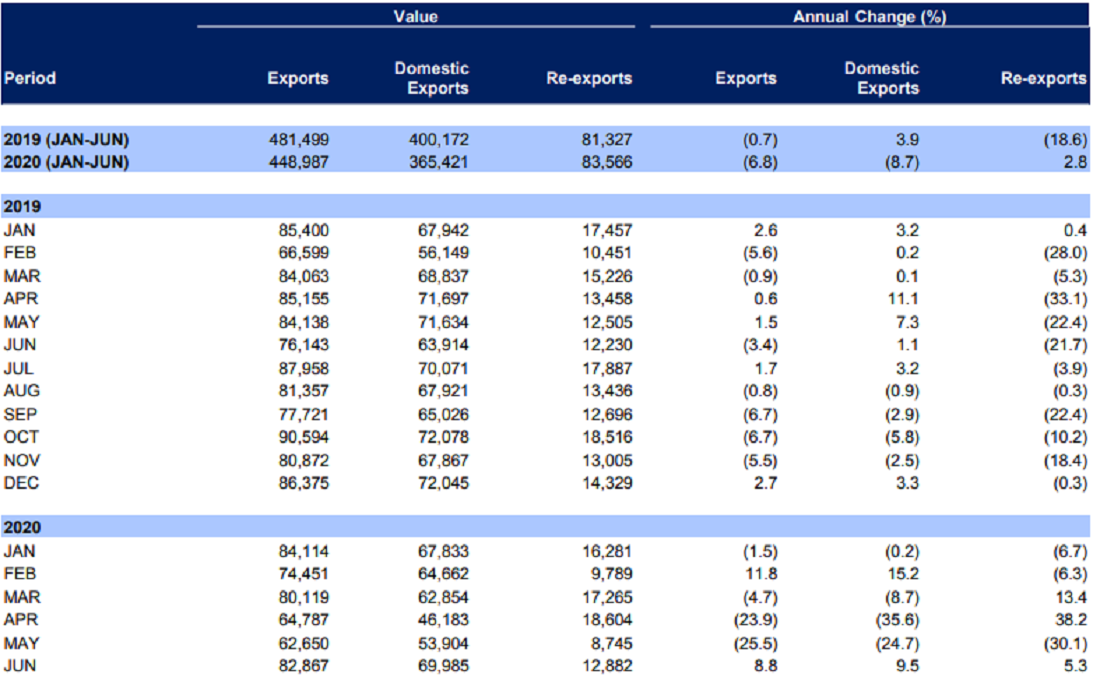This screenshot has width=1100, height=691.
Task: Select the 2019 SEP row label
Action: click(x=20, y=415)
